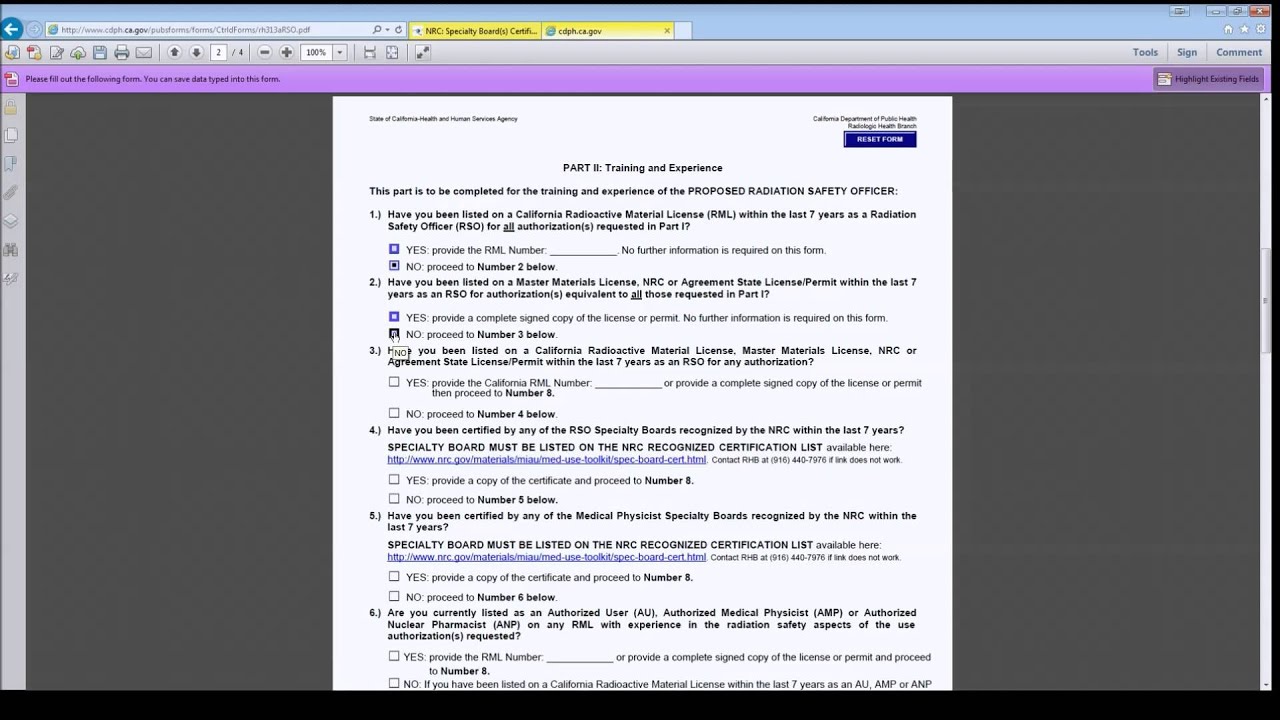Save the PDF with the floppy disk icon

100,52
